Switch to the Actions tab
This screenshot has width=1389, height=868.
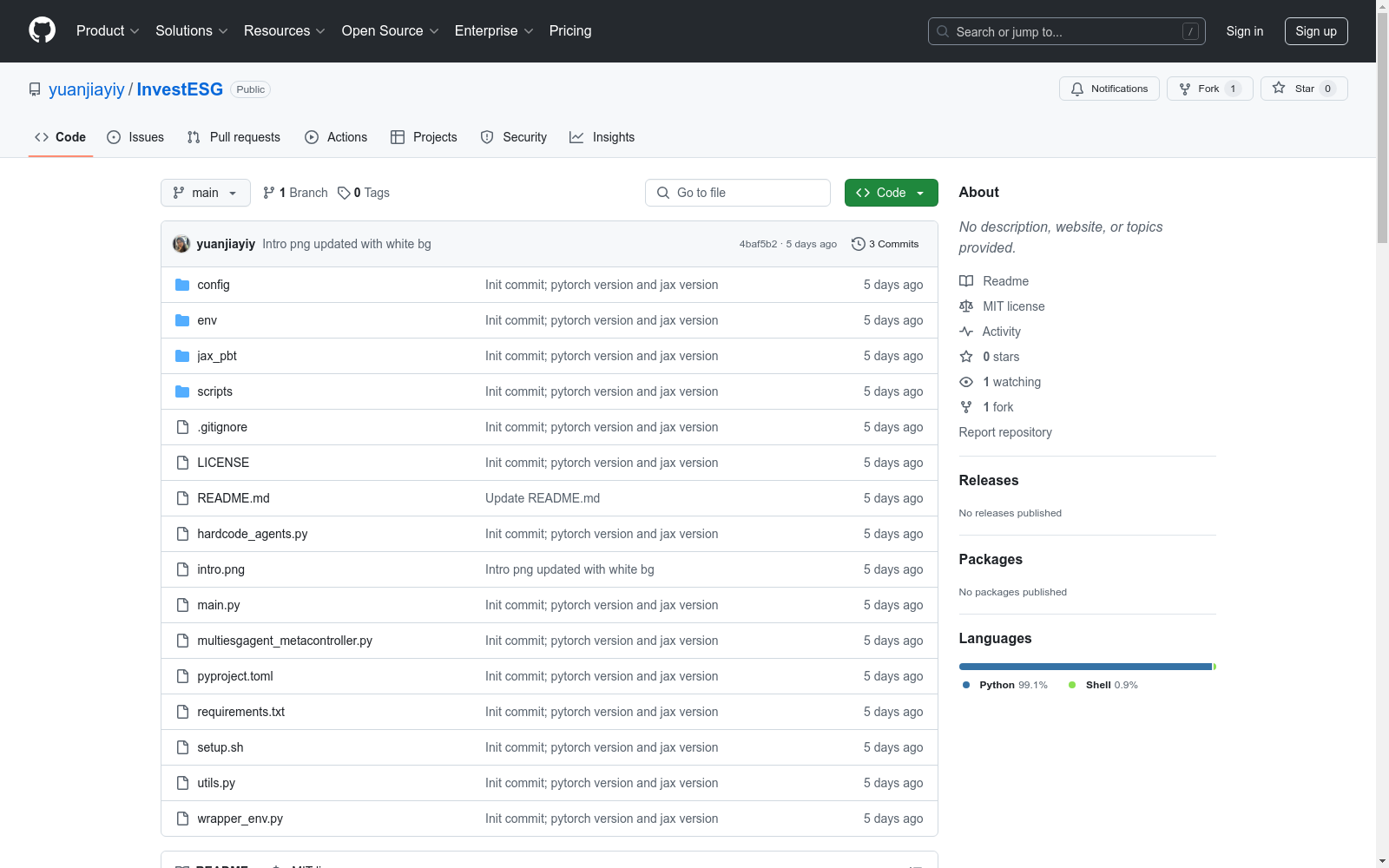click(336, 137)
